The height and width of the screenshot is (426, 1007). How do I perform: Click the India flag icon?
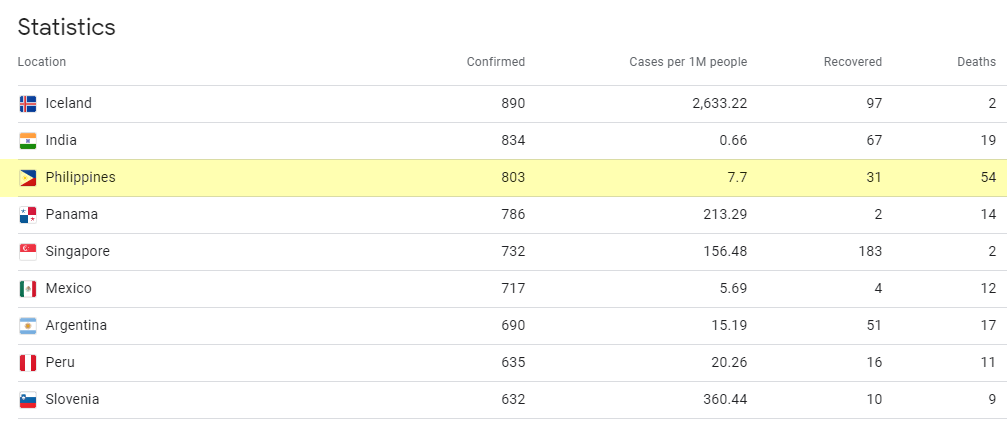28,141
